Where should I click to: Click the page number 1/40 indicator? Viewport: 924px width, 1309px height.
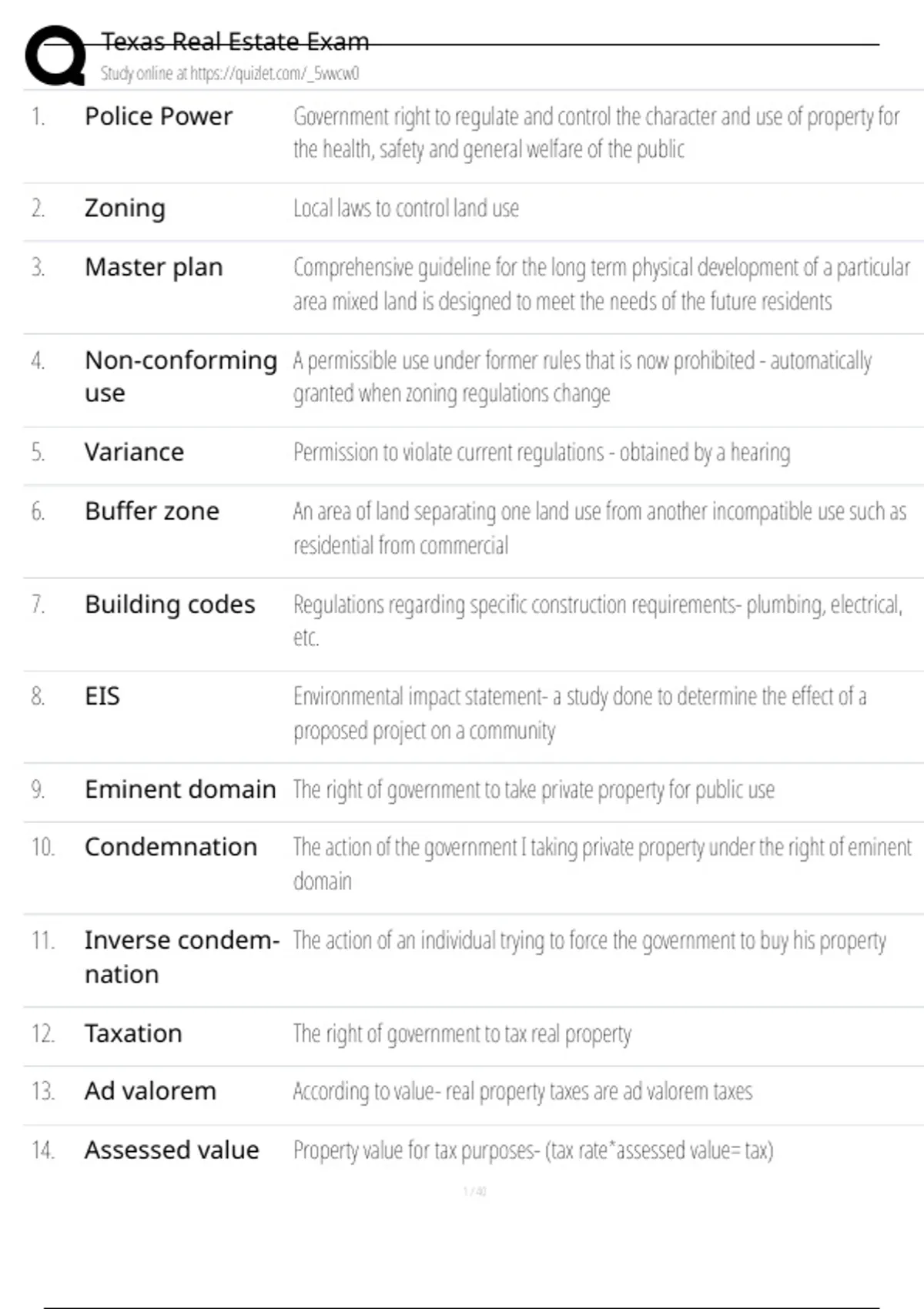click(x=474, y=1191)
